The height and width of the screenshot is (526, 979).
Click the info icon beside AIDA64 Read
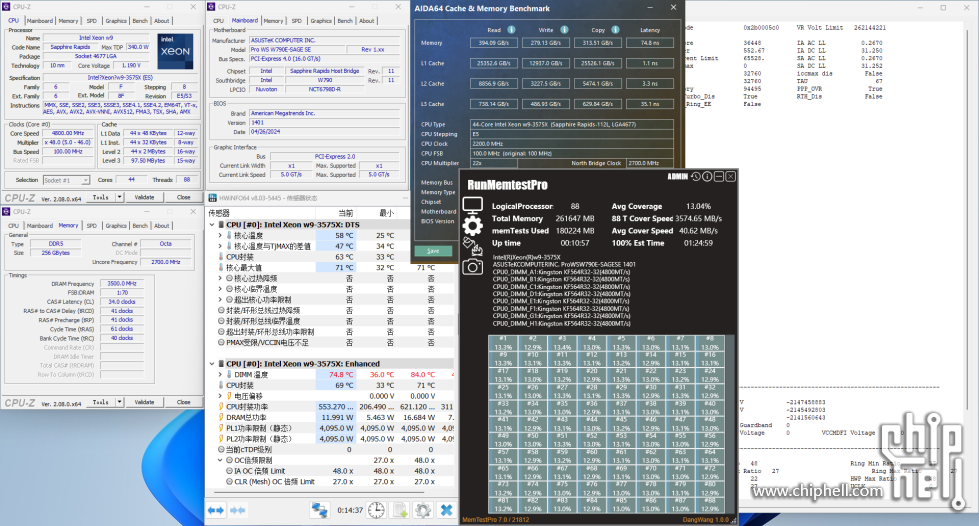point(511,29)
